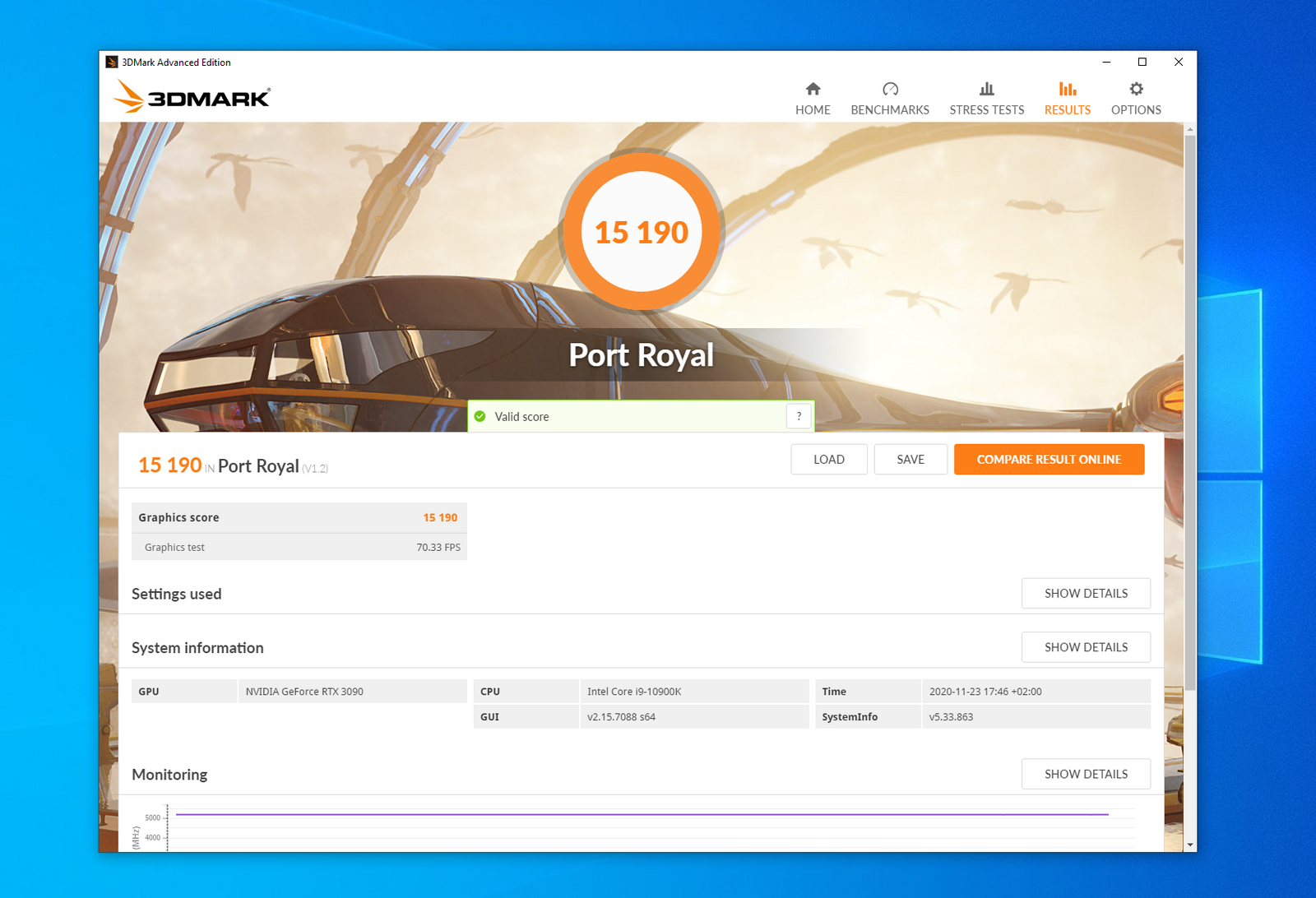1316x898 pixels.
Task: Click the Benchmarks gauge icon
Action: (x=890, y=89)
